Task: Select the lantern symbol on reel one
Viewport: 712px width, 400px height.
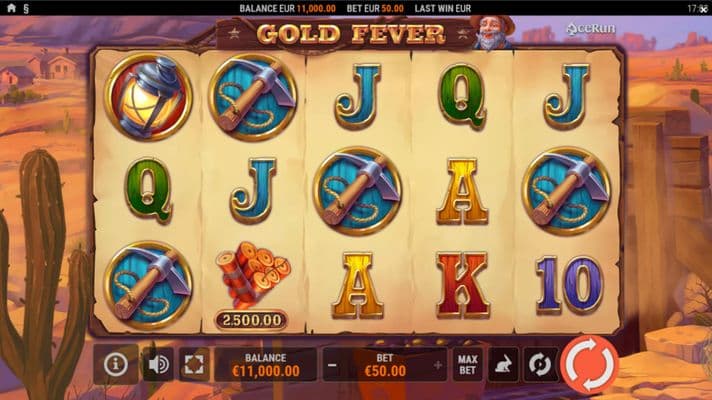Action: pos(148,97)
